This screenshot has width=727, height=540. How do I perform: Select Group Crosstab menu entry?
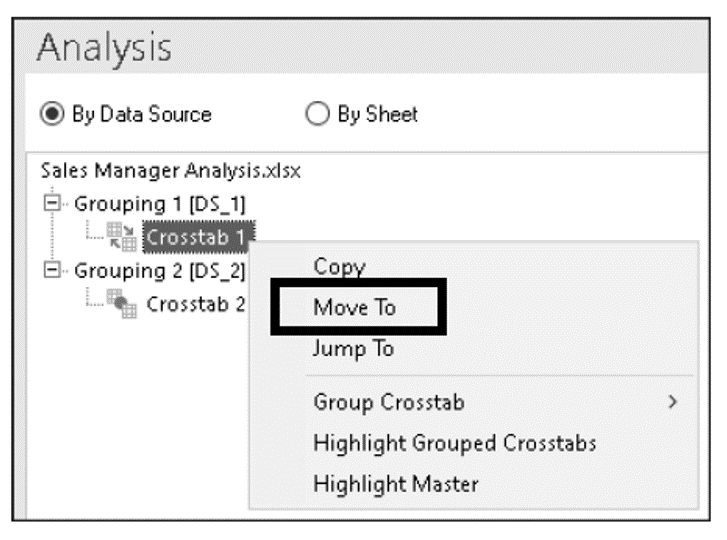click(389, 402)
